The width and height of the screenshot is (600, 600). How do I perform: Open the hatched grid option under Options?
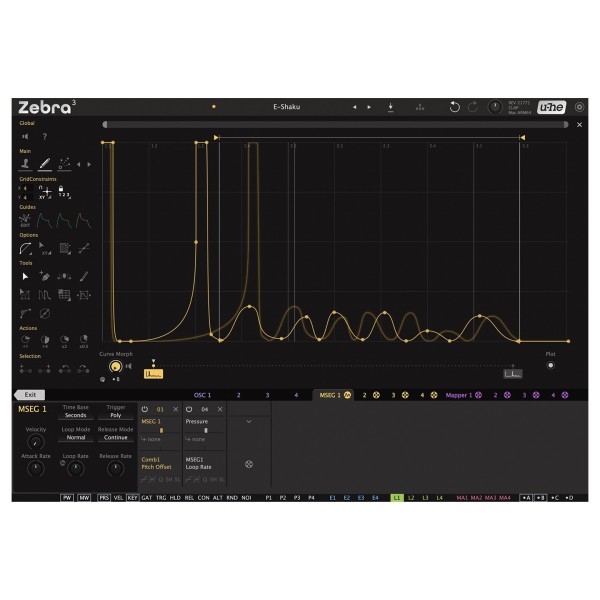tap(64, 249)
